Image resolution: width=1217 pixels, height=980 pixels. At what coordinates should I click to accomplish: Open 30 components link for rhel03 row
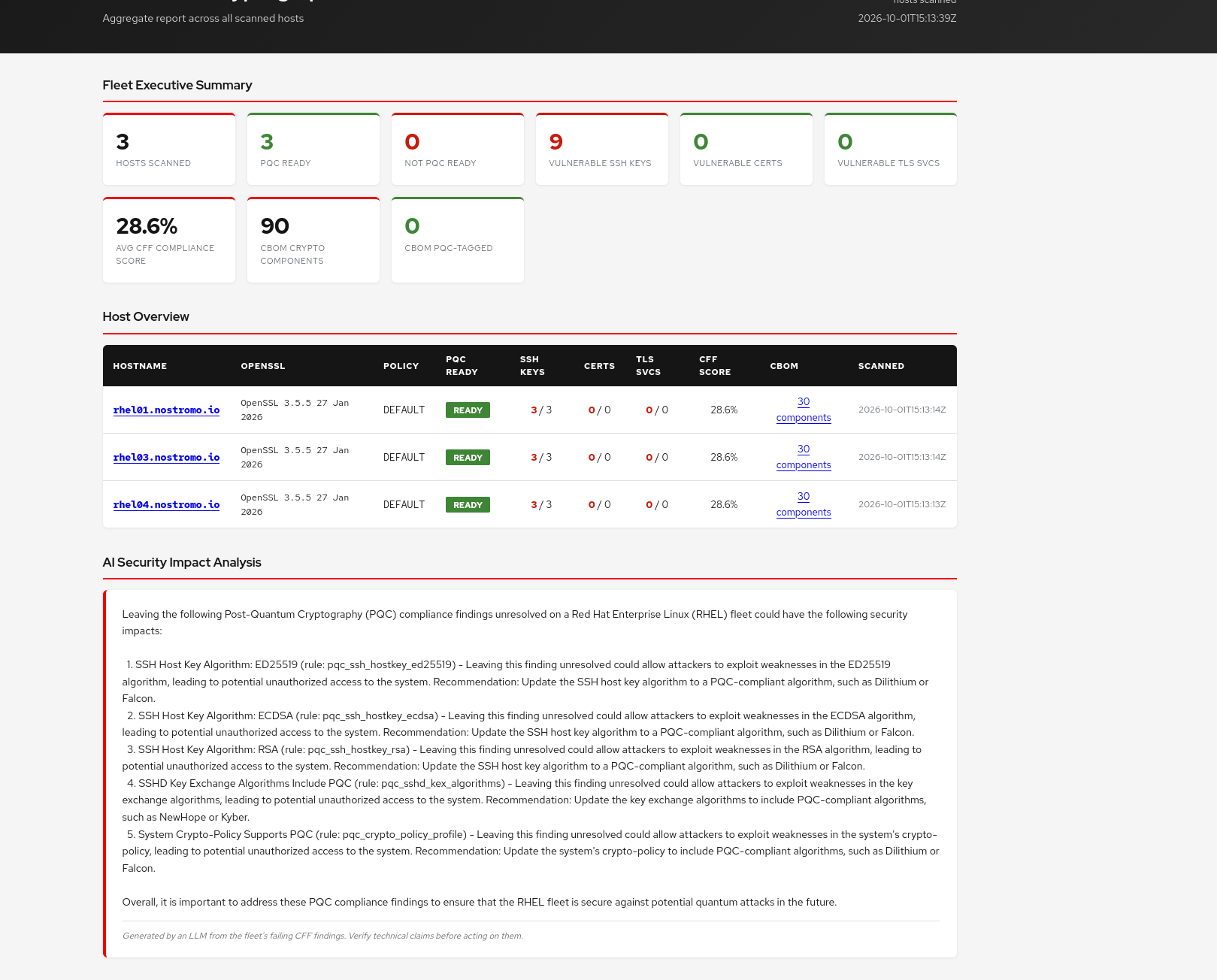804,457
